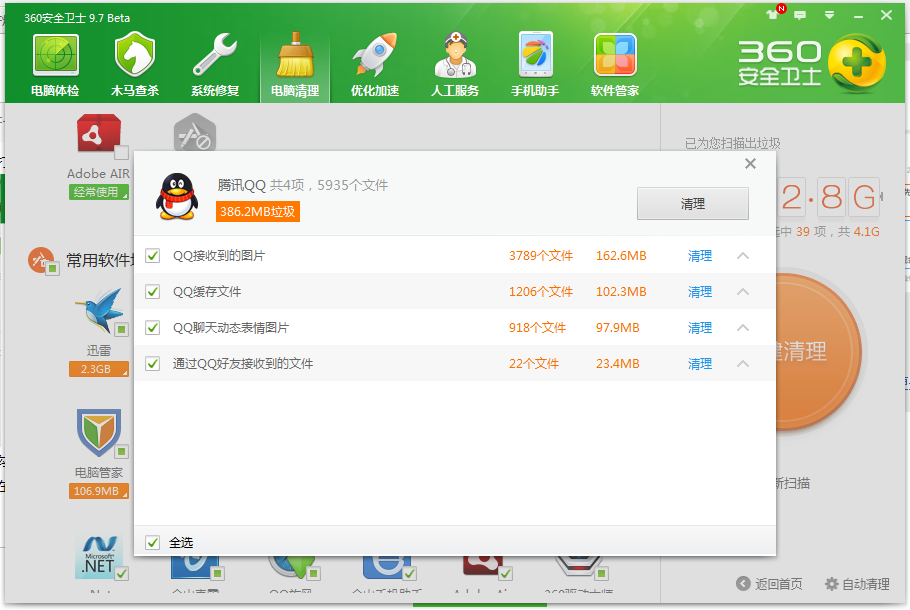Expand the QQ接收到的图片 row chevron

[743, 255]
